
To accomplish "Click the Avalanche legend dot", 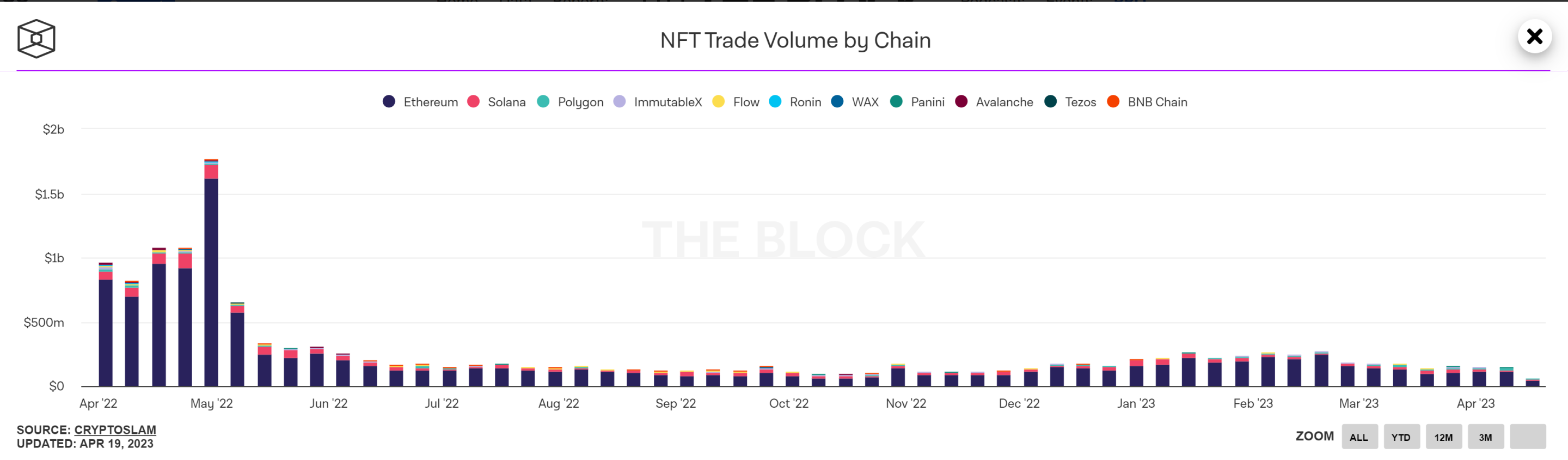I will (961, 102).
